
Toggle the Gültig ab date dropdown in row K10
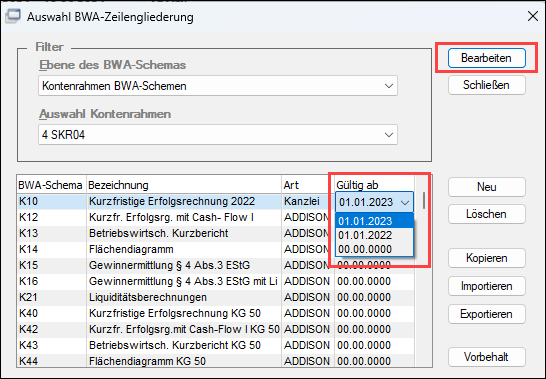coord(405,202)
